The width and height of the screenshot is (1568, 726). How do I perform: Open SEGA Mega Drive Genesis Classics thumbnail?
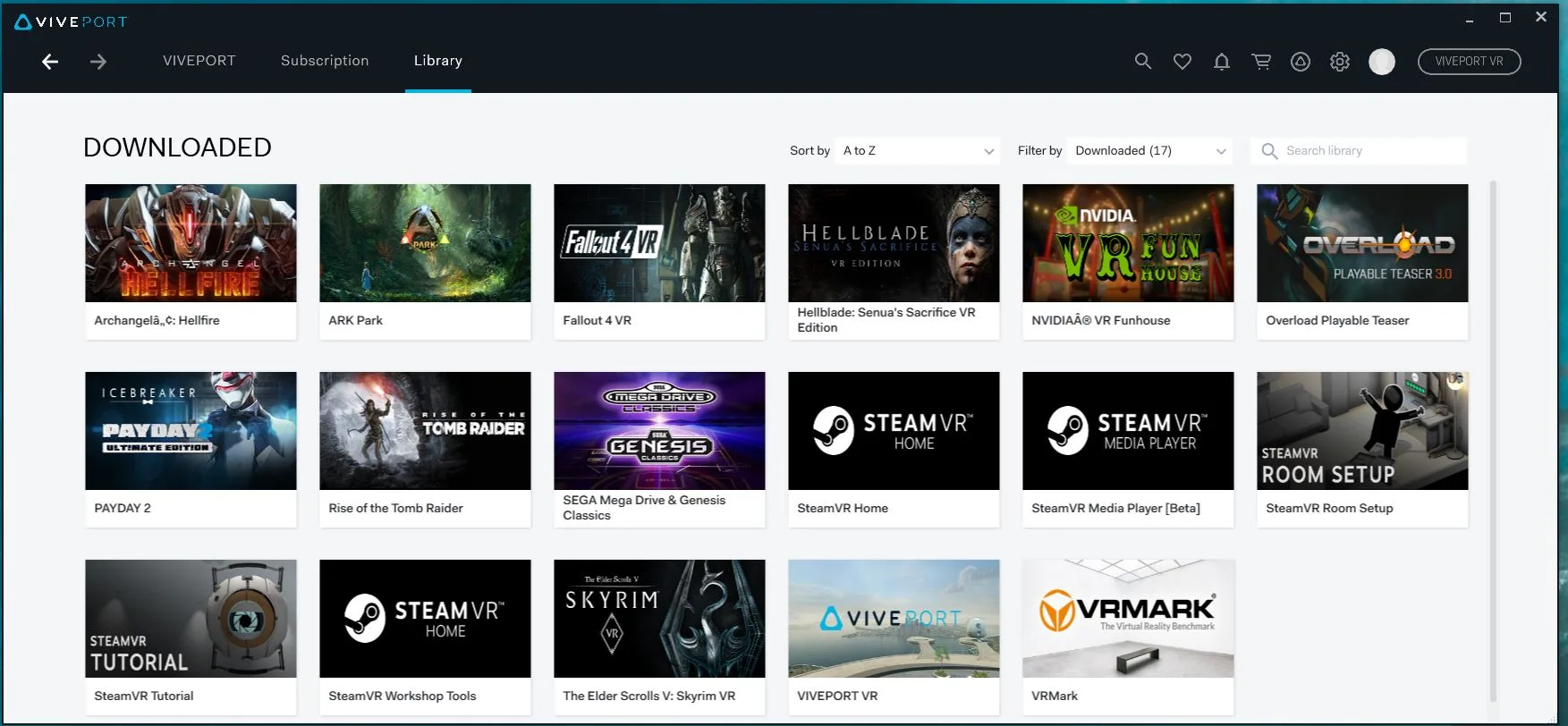point(659,431)
